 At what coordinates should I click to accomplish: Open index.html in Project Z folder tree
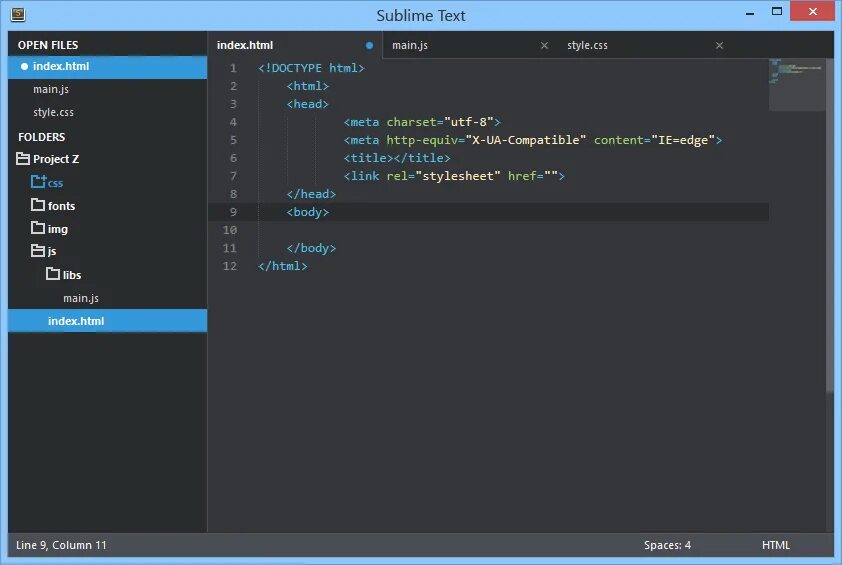point(107,321)
